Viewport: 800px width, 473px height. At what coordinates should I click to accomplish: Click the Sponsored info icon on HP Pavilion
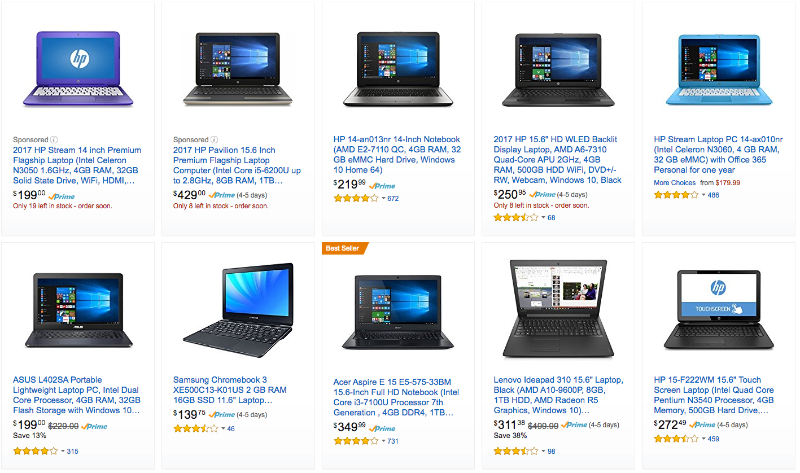click(x=214, y=140)
